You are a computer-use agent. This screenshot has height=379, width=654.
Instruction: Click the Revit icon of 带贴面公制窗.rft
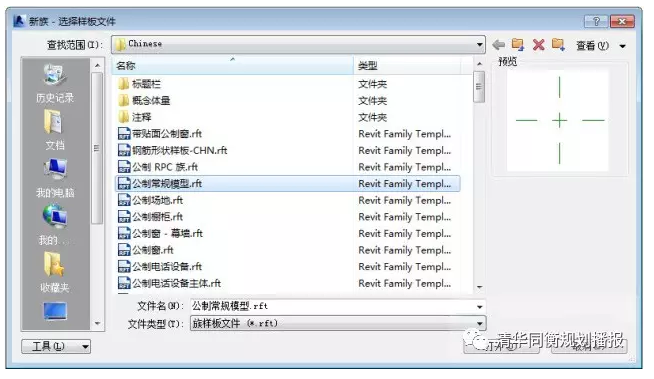click(x=124, y=134)
